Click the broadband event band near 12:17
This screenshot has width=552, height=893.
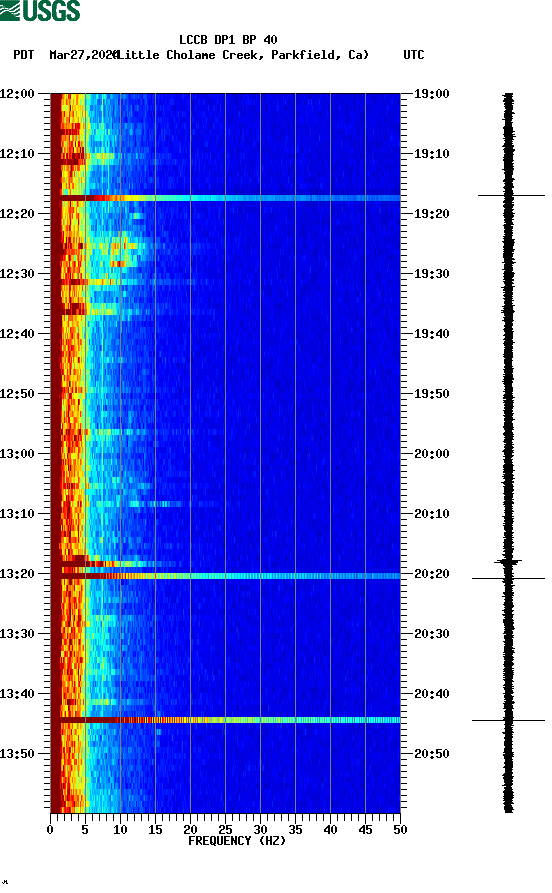[226, 198]
